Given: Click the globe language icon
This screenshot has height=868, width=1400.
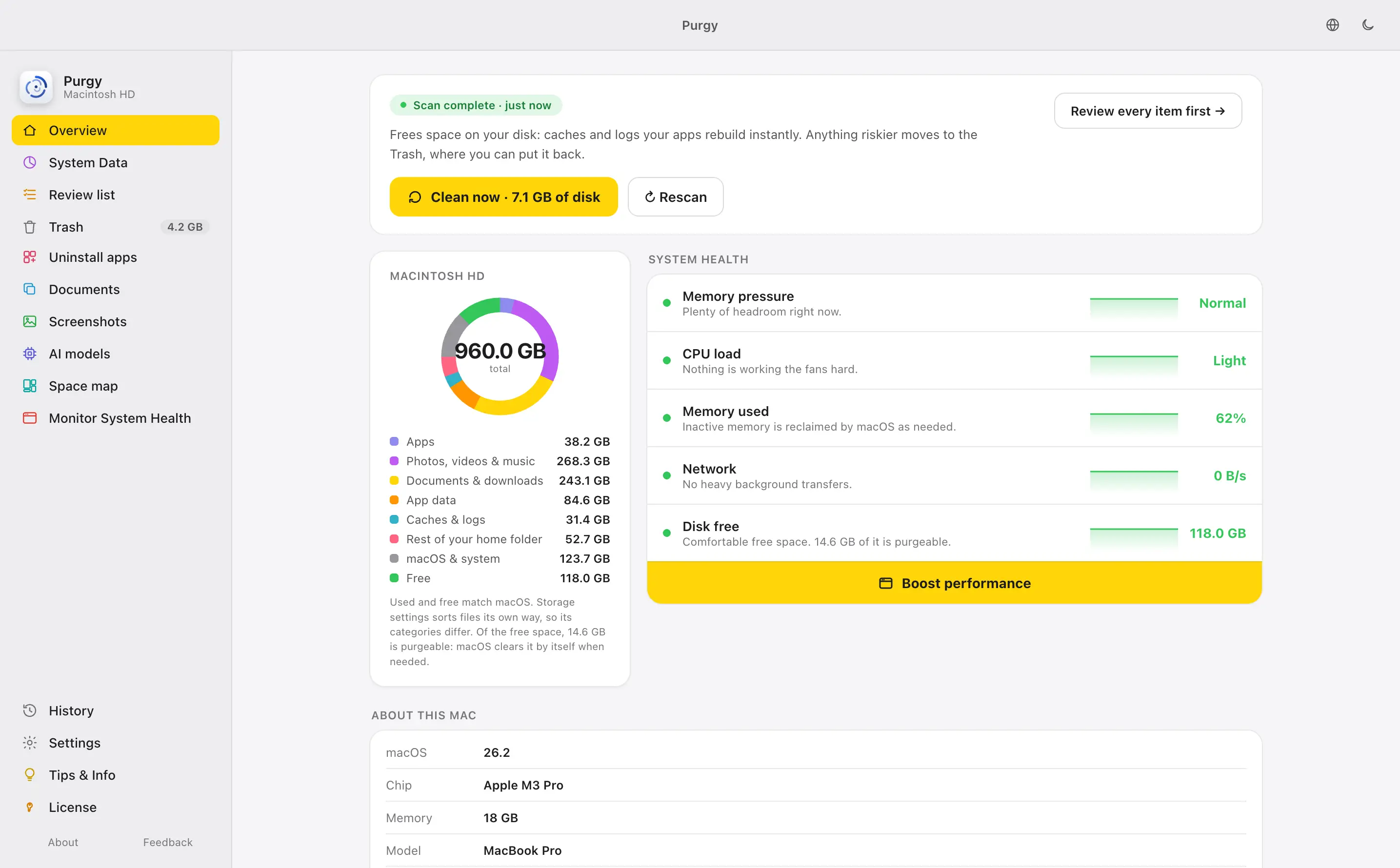Looking at the screenshot, I should [x=1332, y=25].
